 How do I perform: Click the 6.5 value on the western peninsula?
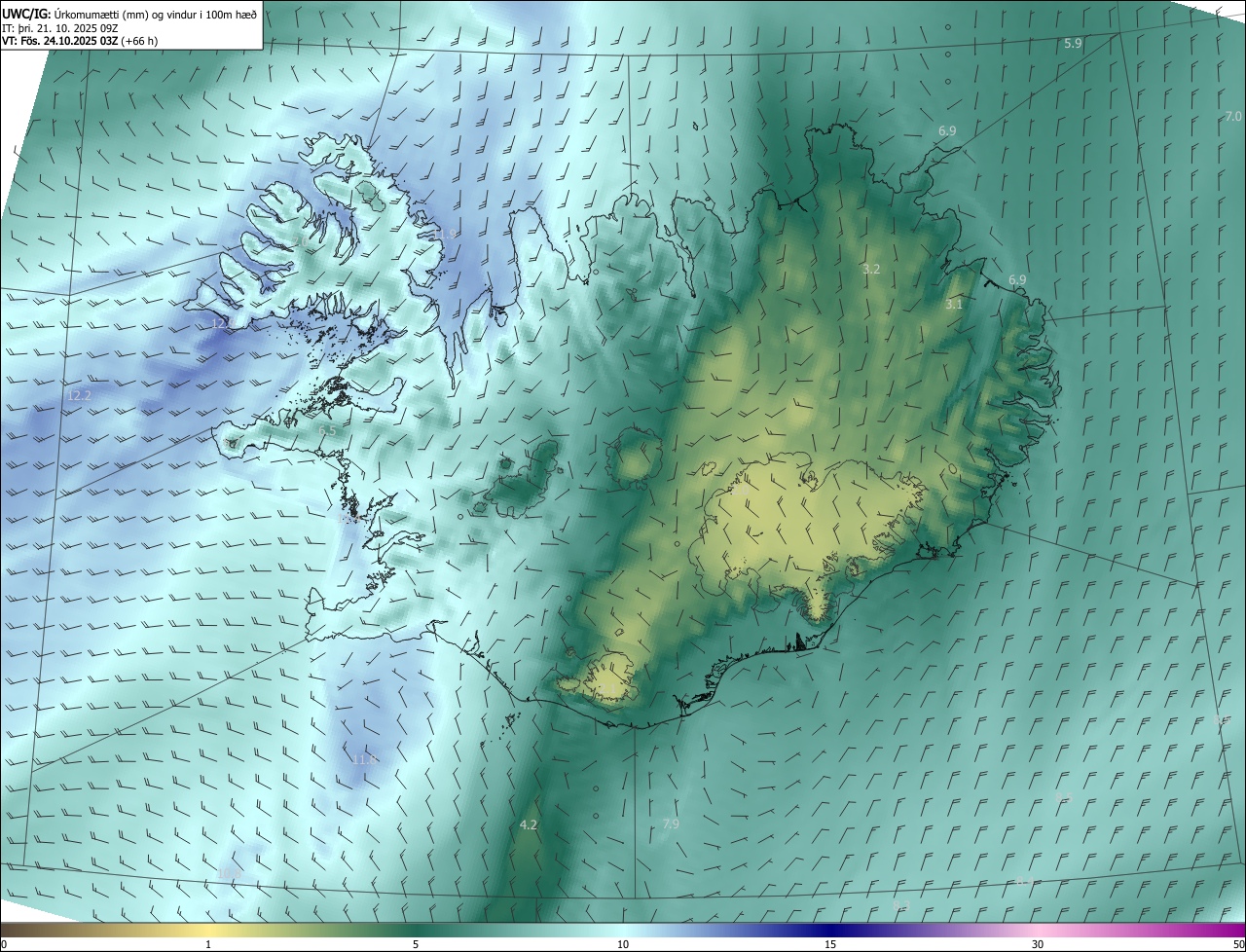click(327, 431)
